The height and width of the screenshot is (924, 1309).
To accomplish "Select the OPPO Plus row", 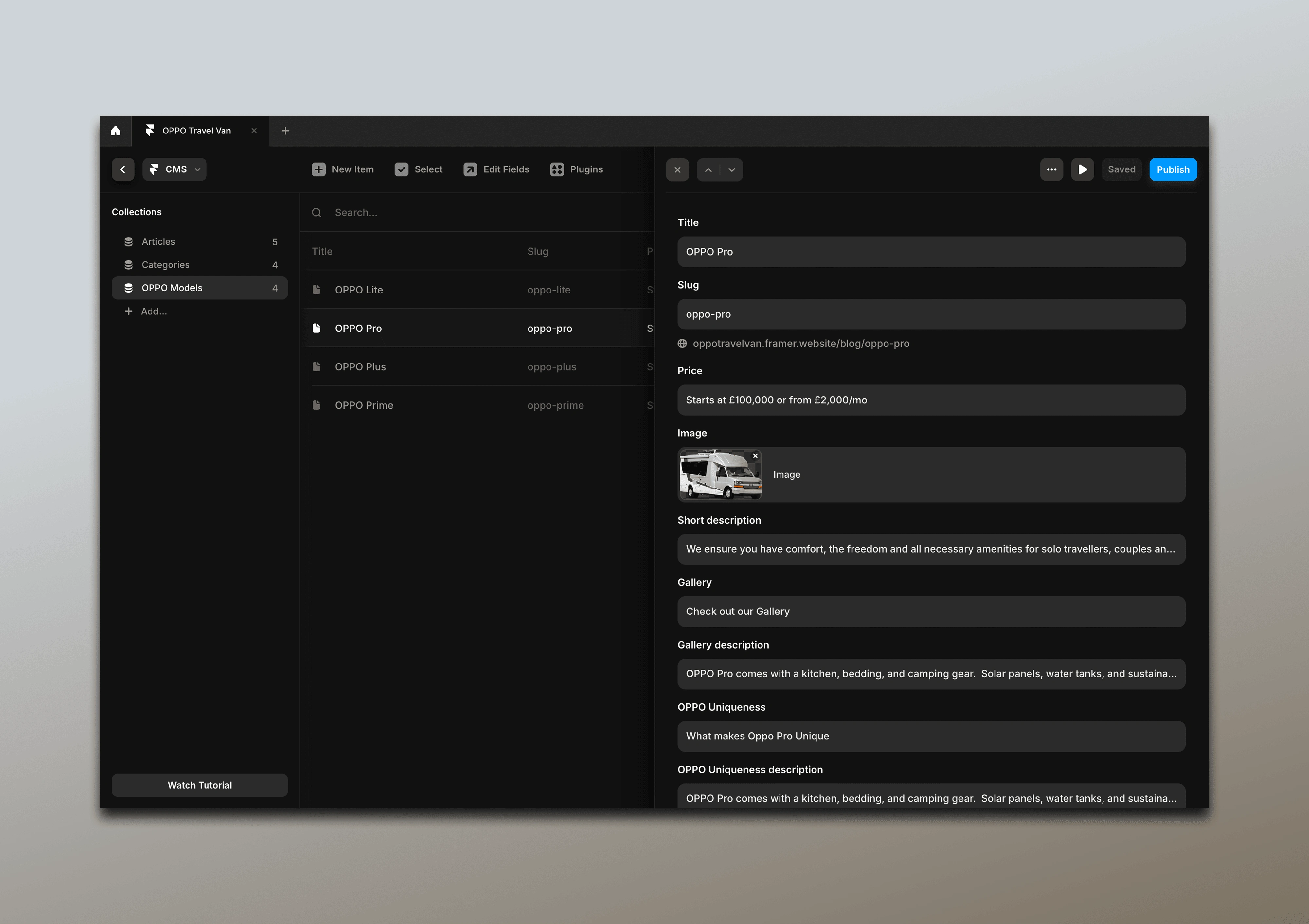I will 360,366.
